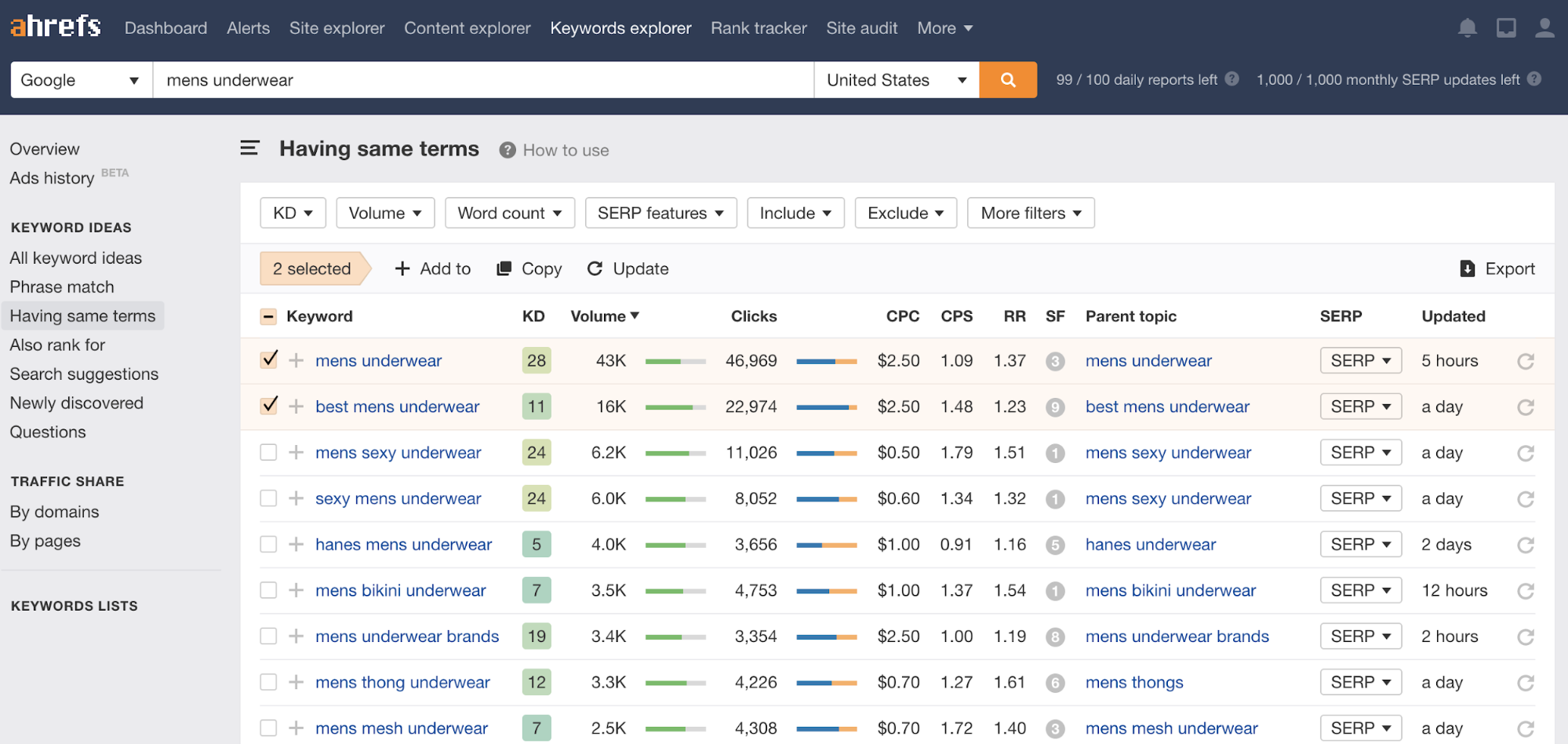Open the user account profile icon
This screenshot has width=1568, height=744.
pos(1544,28)
